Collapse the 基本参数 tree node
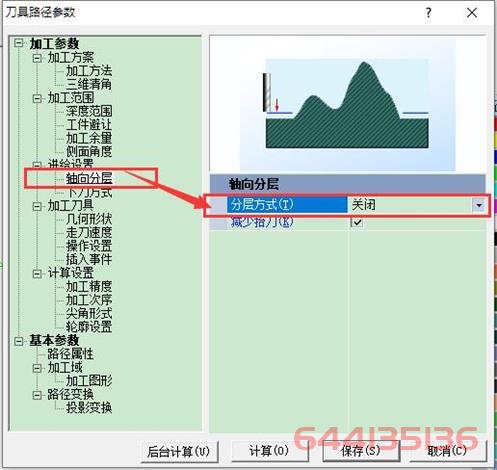497x470 pixels. tap(19, 341)
